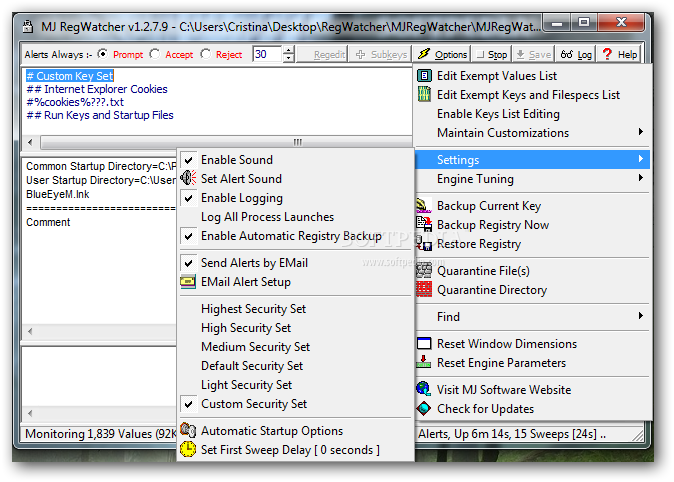This screenshot has height=482, width=674.
Task: Click the Reset Window Dimensions icon
Action: point(424,344)
